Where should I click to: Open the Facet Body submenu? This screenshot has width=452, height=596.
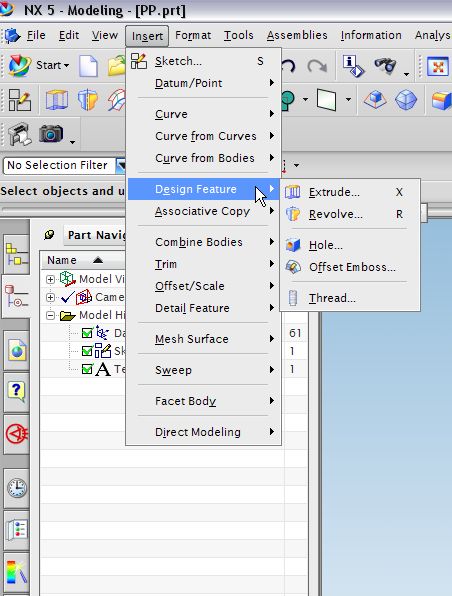[203, 401]
